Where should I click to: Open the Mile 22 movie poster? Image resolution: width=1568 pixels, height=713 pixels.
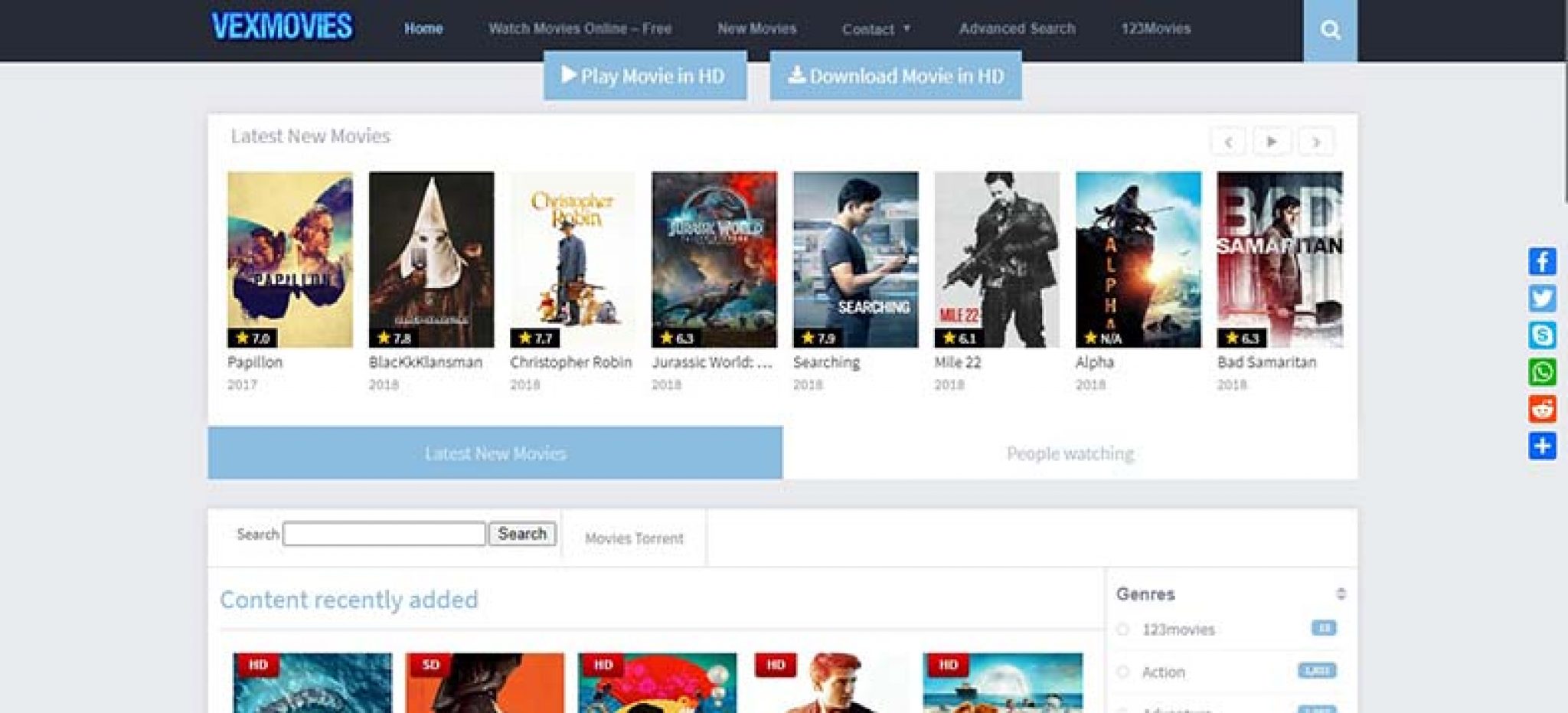pyautogui.click(x=997, y=260)
